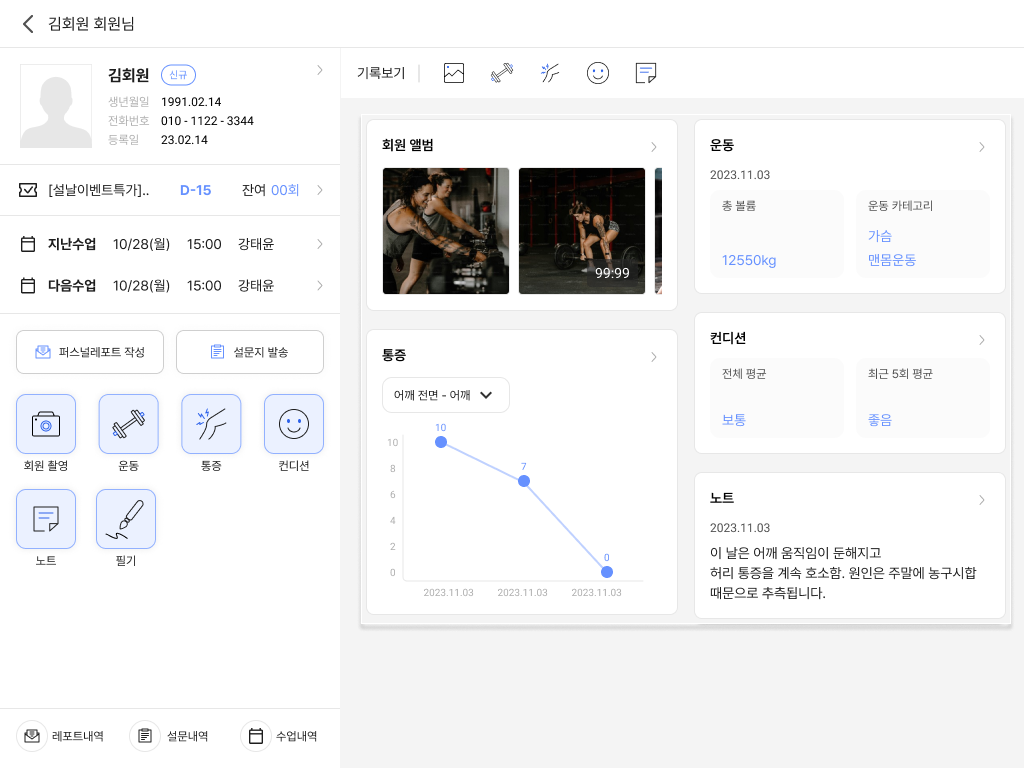The image size is (1024, 768).
Task: Click the member profile avatar picture
Action: point(56,106)
